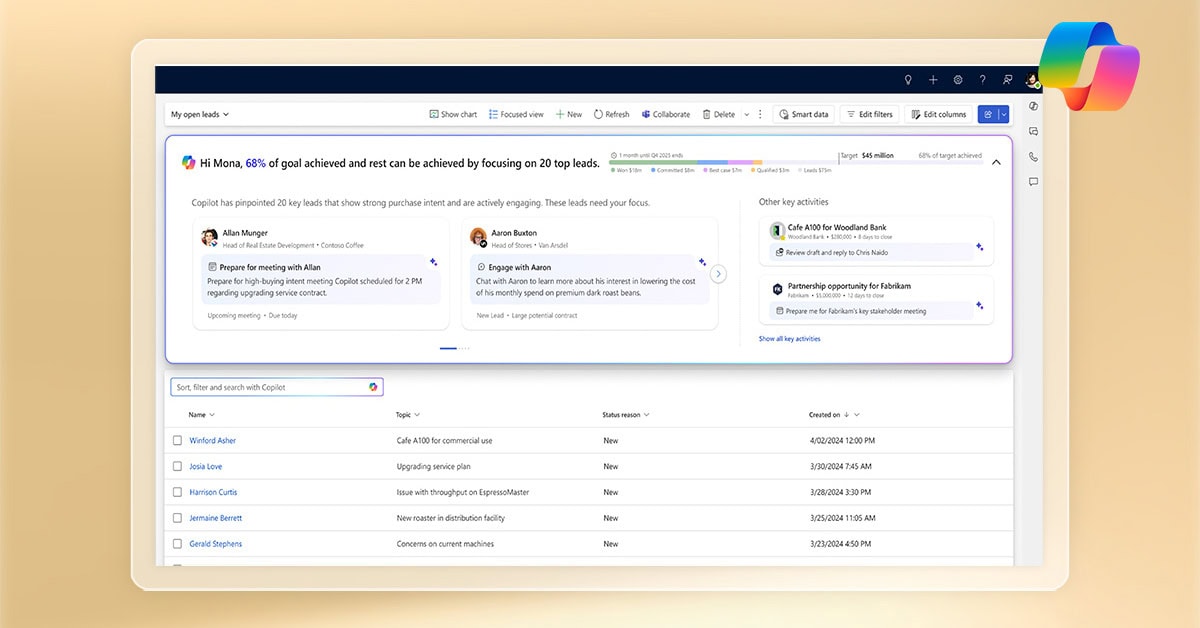This screenshot has width=1200, height=628.
Task: Open the settings gear in the header
Action: pos(958,80)
